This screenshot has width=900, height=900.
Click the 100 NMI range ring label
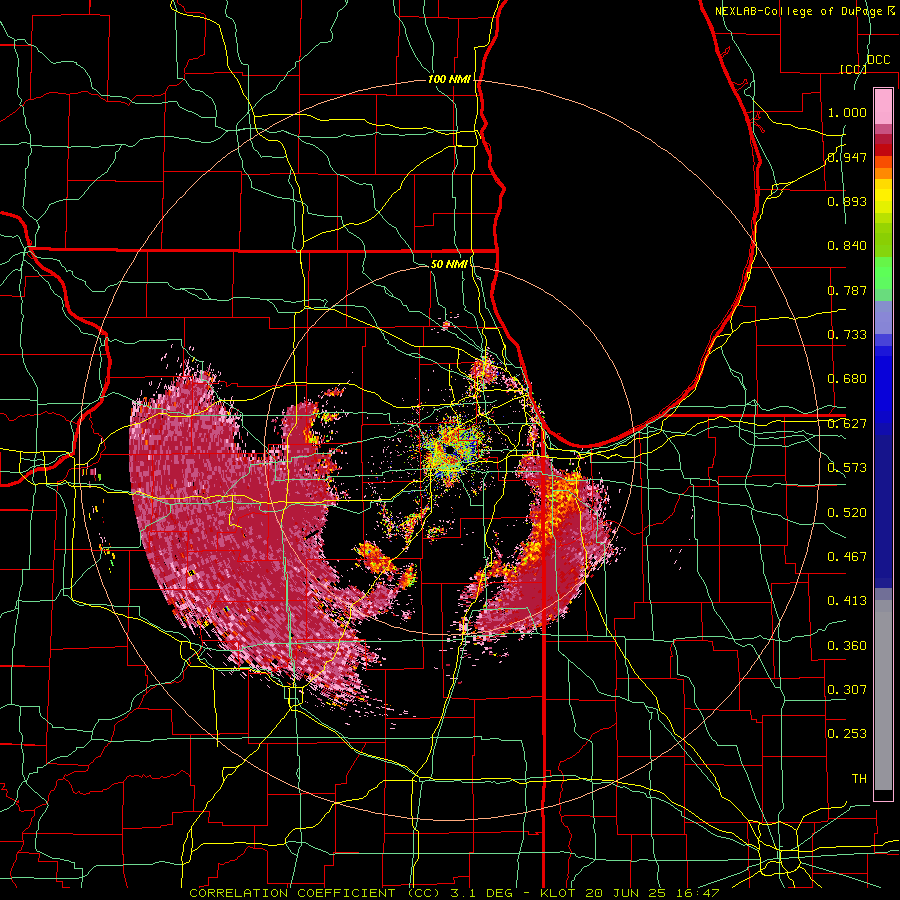449,79
